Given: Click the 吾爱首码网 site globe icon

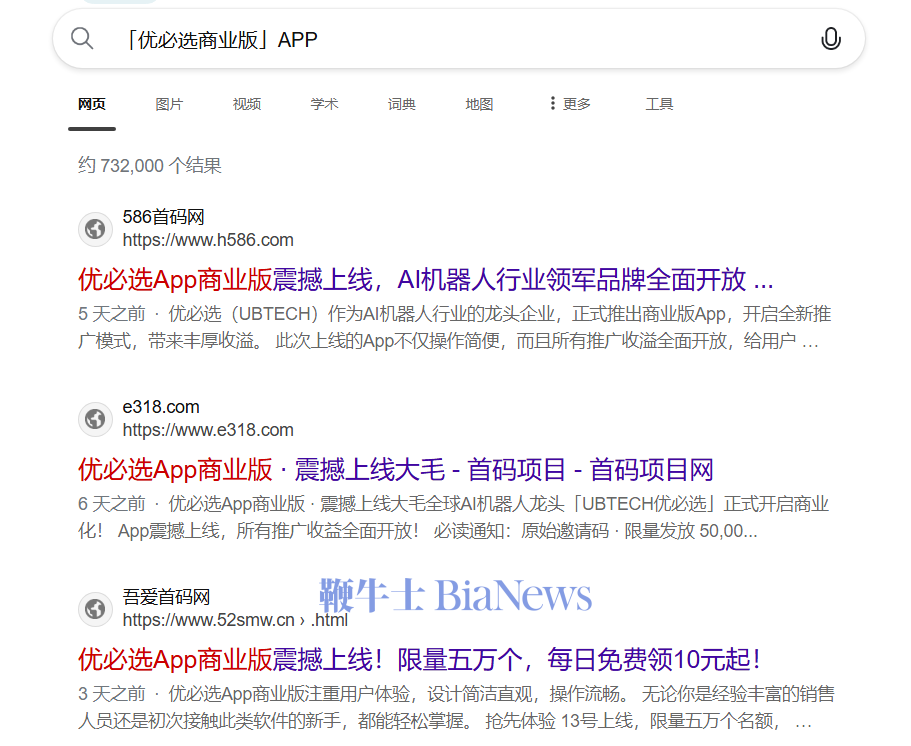Looking at the screenshot, I should pyautogui.click(x=95, y=609).
